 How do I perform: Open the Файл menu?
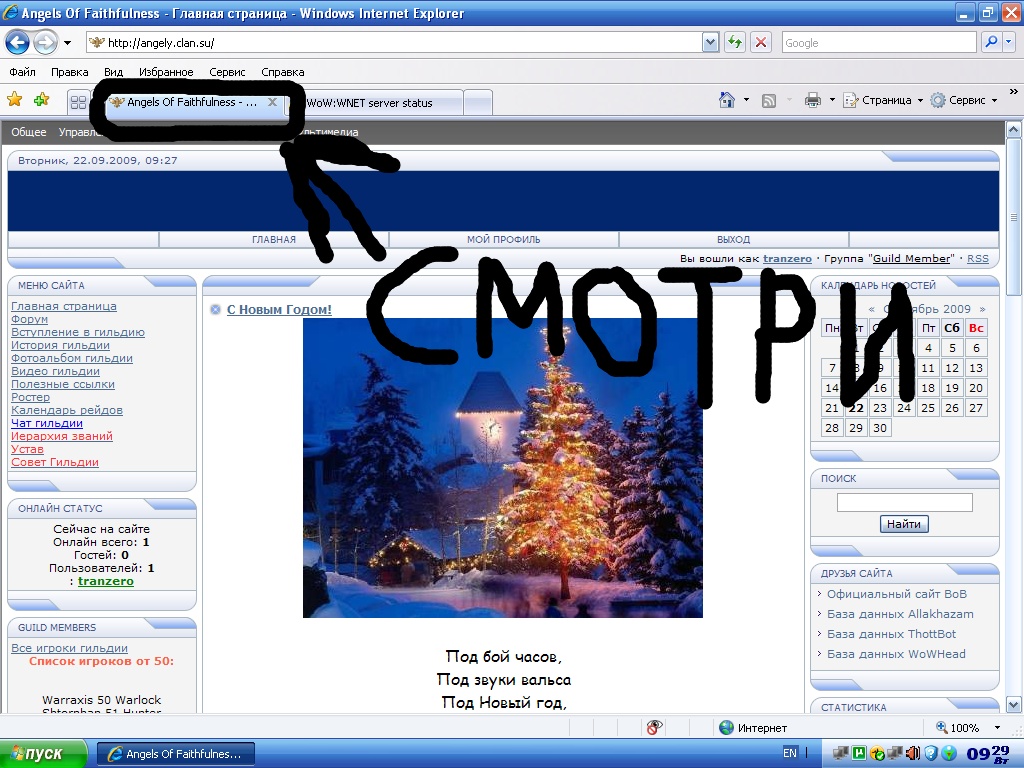(23, 72)
